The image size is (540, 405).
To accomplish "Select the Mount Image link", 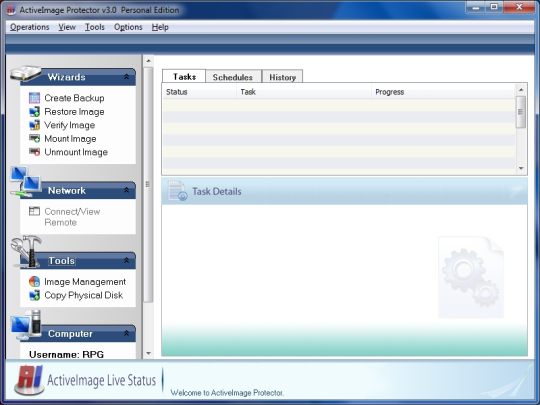I will point(70,138).
